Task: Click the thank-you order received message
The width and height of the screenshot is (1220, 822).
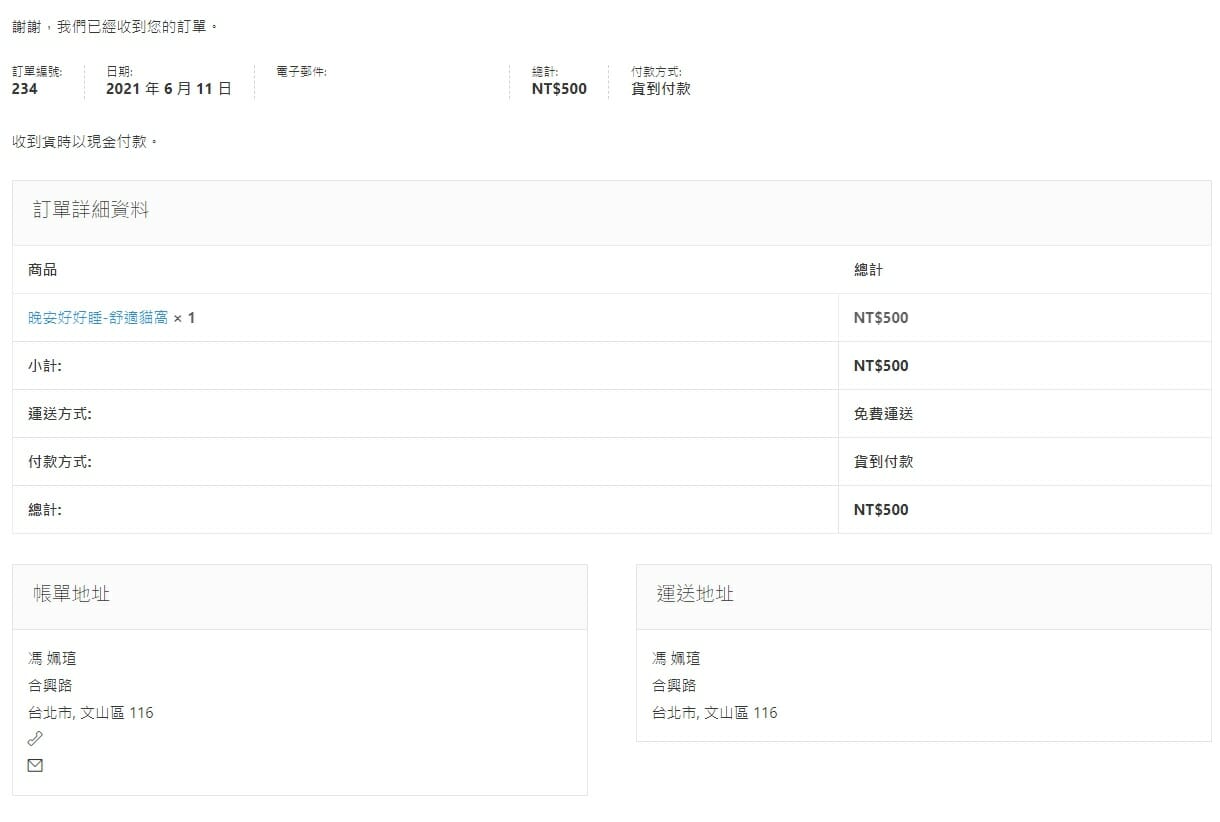Action: [115, 27]
